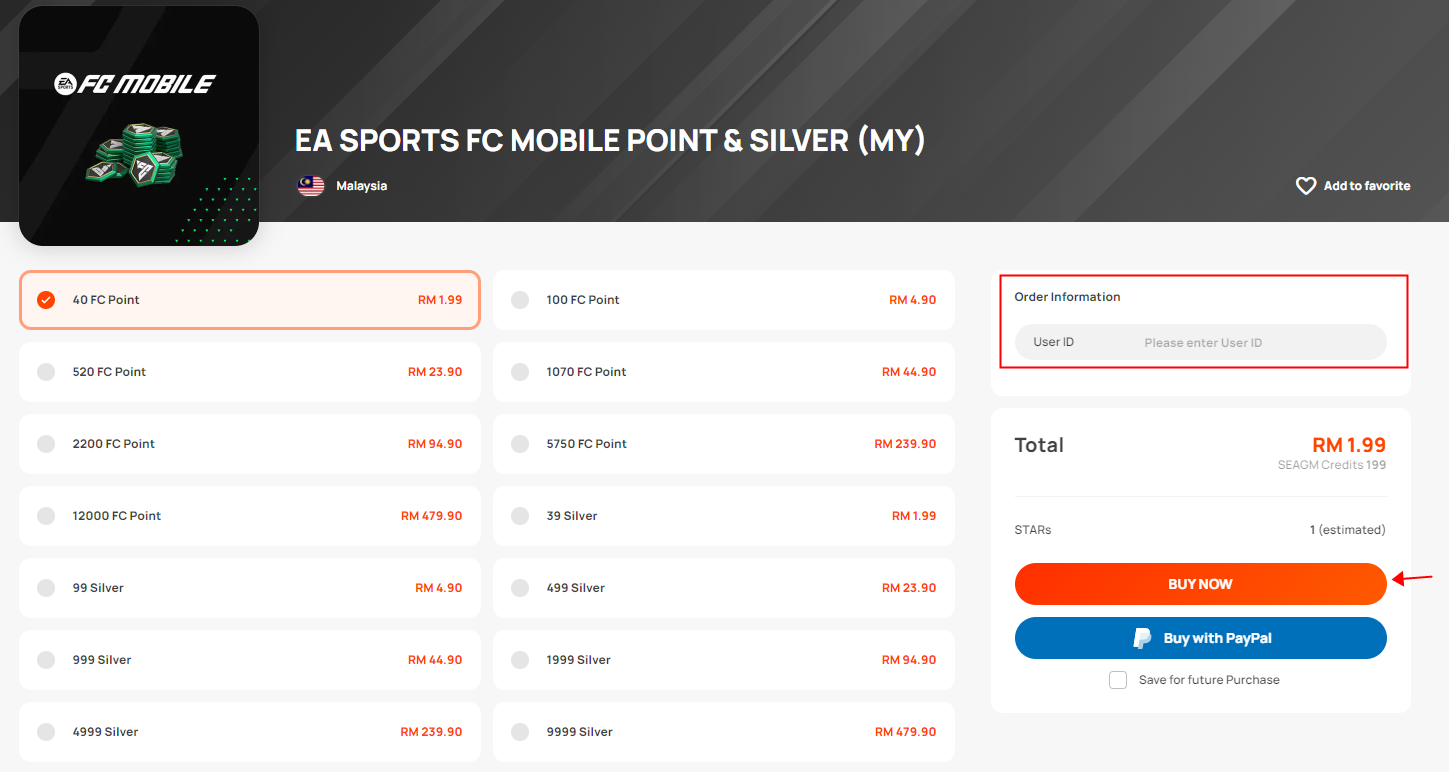The height and width of the screenshot is (772, 1449).
Task: Click the PayPal logo on blue button
Action: pyautogui.click(x=1142, y=638)
